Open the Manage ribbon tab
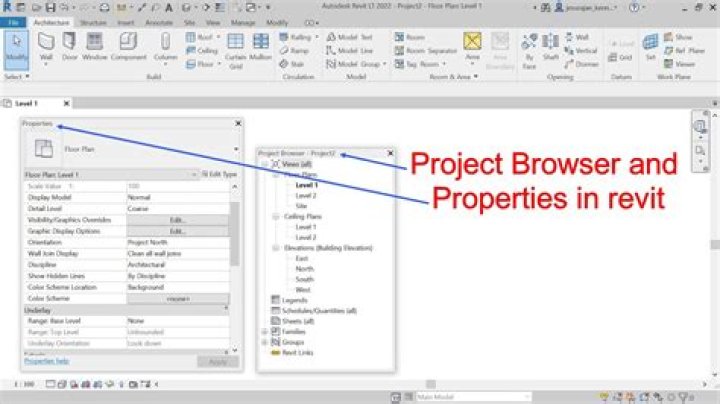The image size is (720, 404). point(243,22)
